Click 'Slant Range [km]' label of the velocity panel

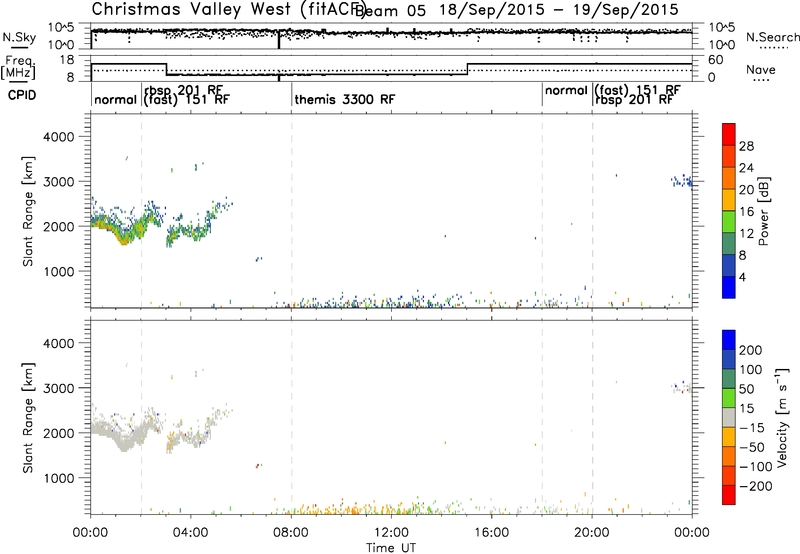click(x=28, y=417)
